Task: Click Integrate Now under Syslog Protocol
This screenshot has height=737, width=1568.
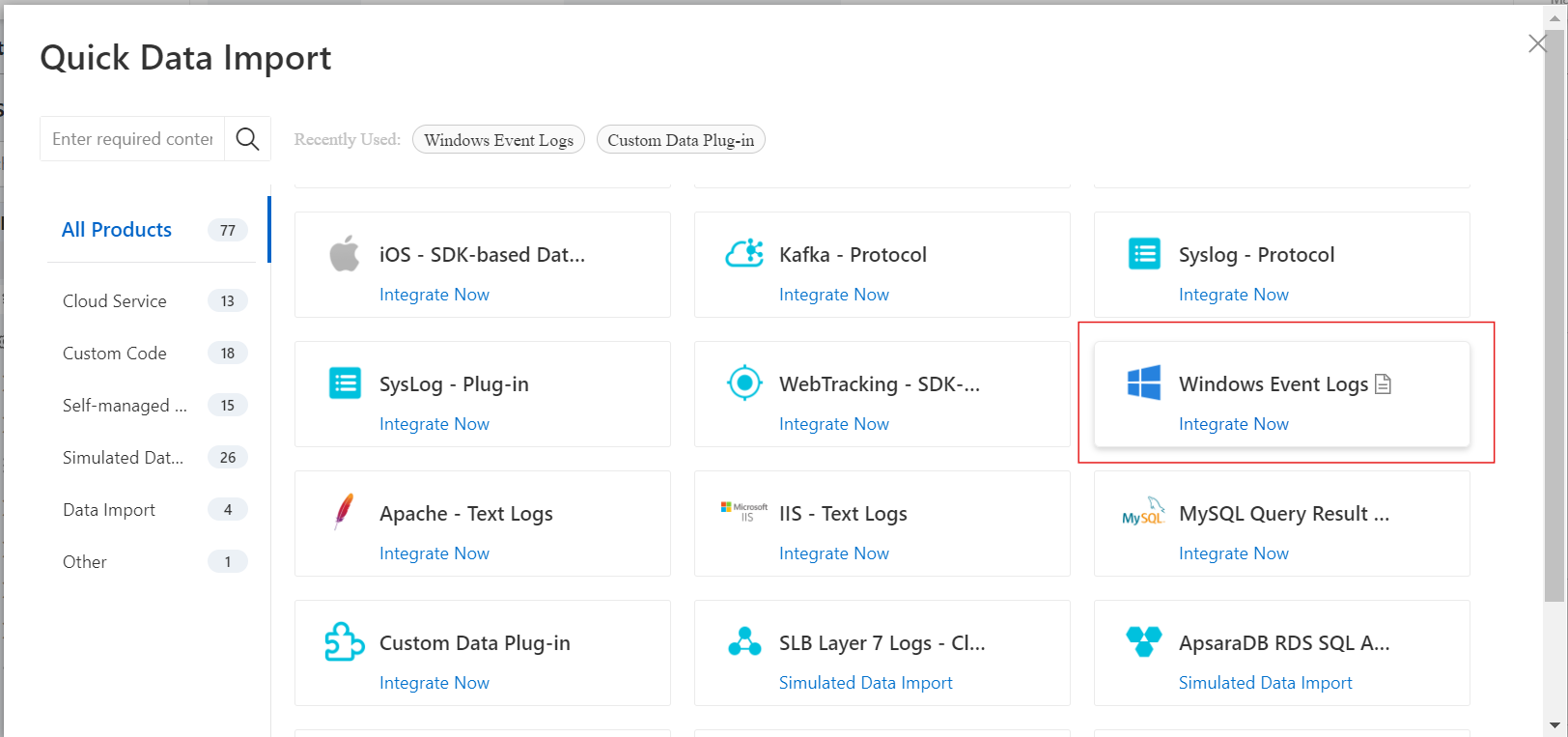Action: (x=1234, y=295)
